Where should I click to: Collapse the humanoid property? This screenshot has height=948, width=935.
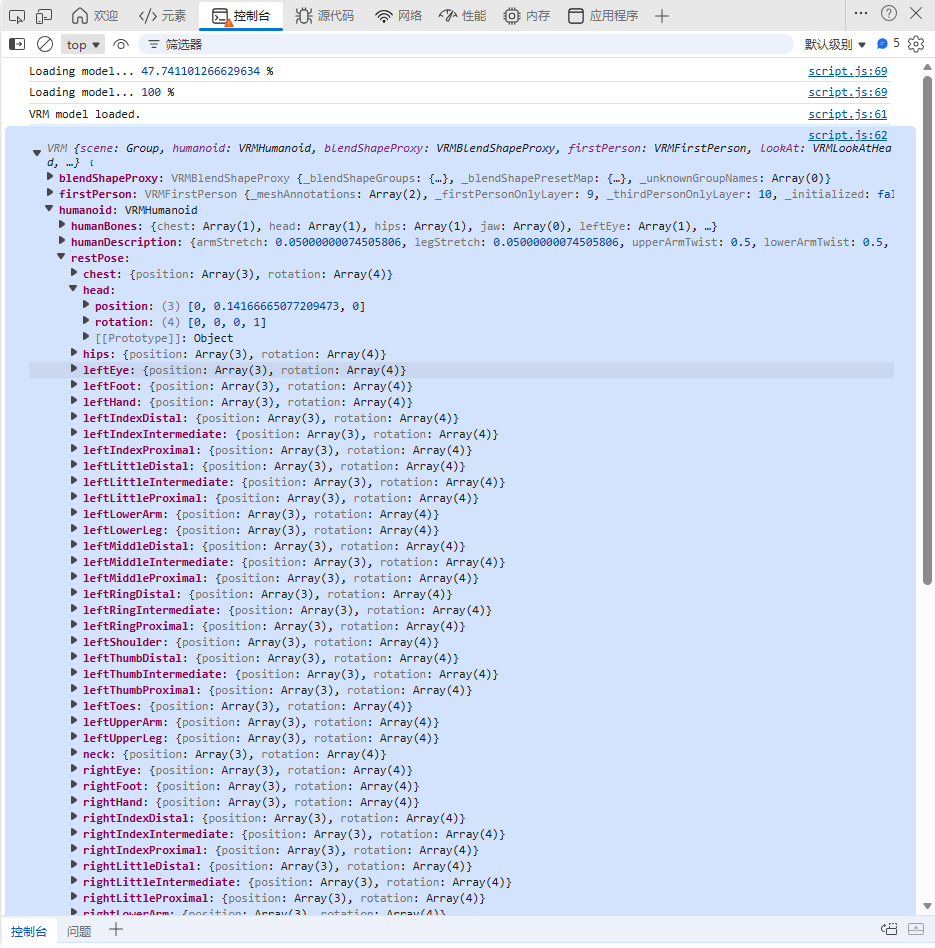coord(50,209)
